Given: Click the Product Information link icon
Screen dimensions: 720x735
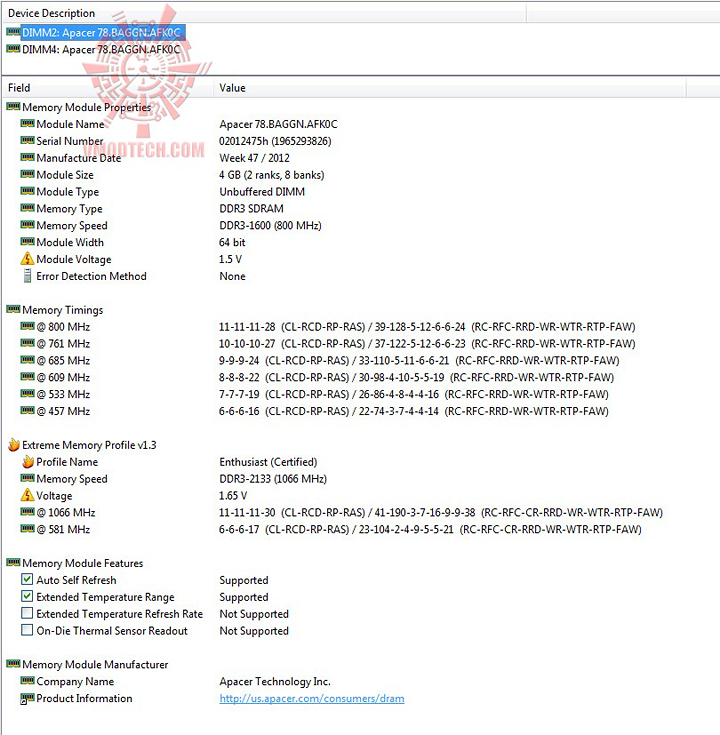Looking at the screenshot, I should (27, 698).
